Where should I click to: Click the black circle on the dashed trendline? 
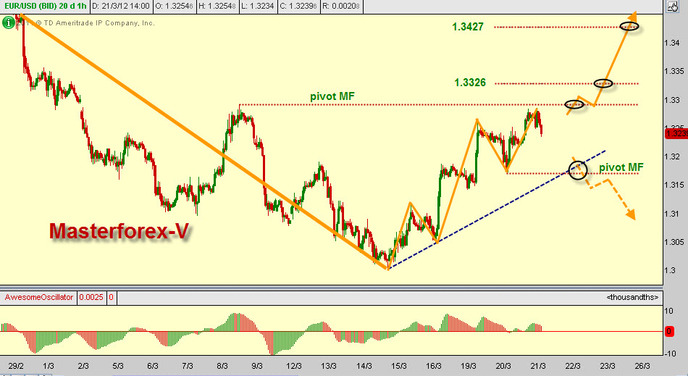coord(577,170)
